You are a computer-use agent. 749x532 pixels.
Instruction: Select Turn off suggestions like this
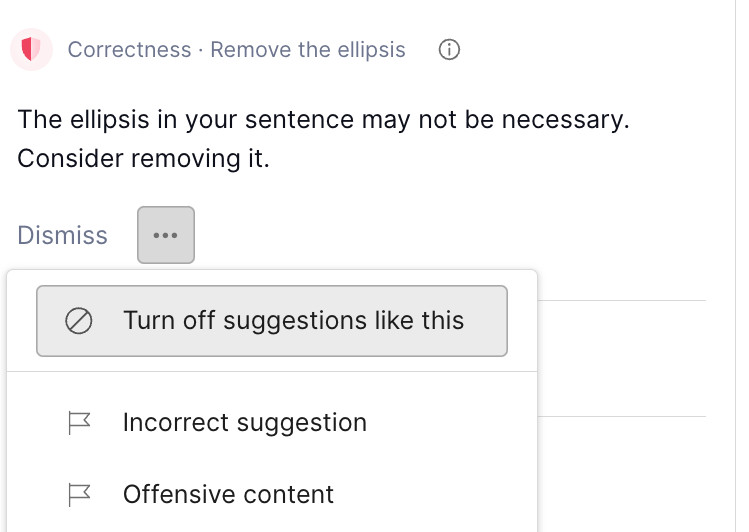point(272,321)
